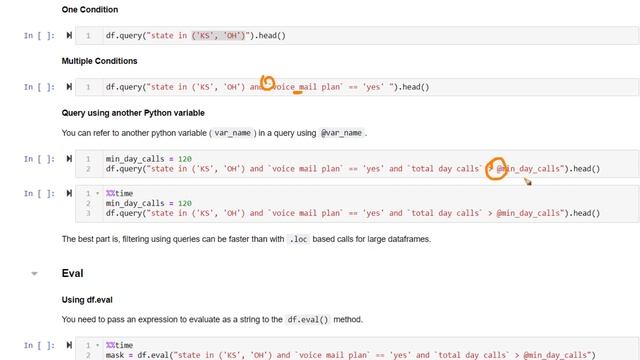Image resolution: width=640 pixels, height=360 pixels.
Task: Click line number 3 in the %%time df.query cell
Action: click(88, 213)
